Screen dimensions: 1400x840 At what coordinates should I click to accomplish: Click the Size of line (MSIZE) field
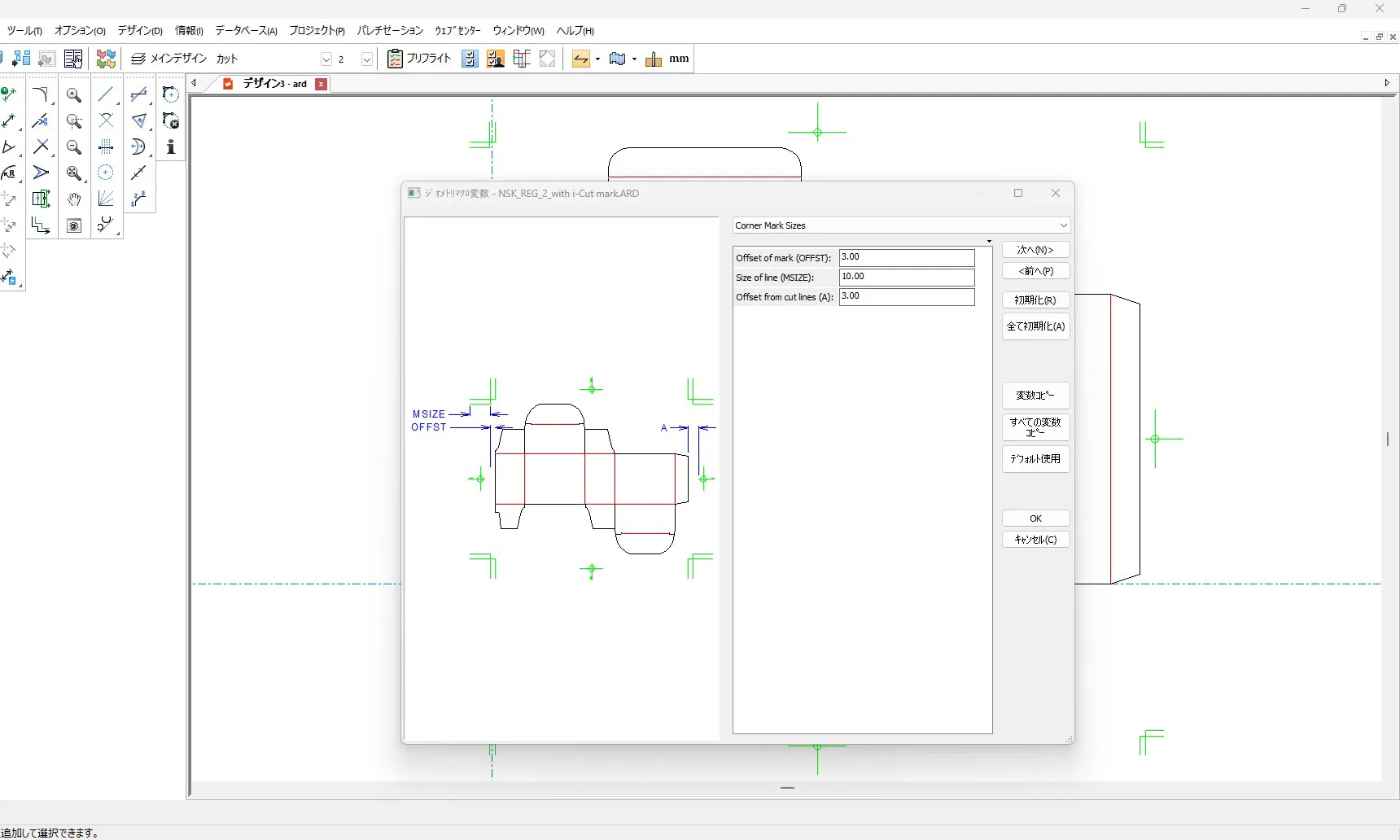pos(907,278)
